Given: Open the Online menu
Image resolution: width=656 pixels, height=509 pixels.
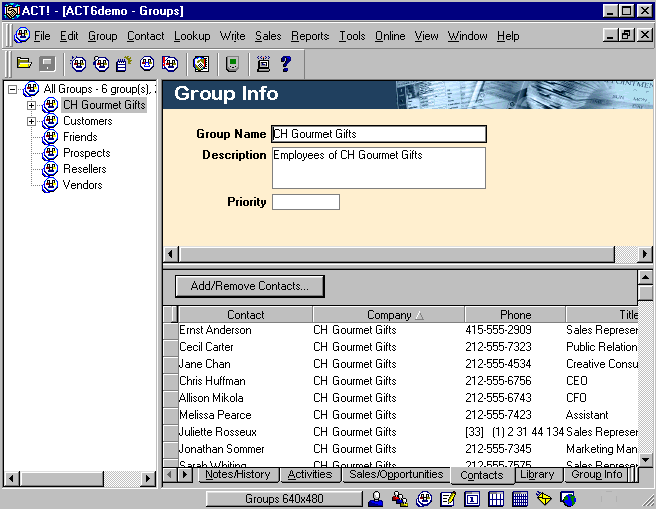Looking at the screenshot, I should coord(390,36).
